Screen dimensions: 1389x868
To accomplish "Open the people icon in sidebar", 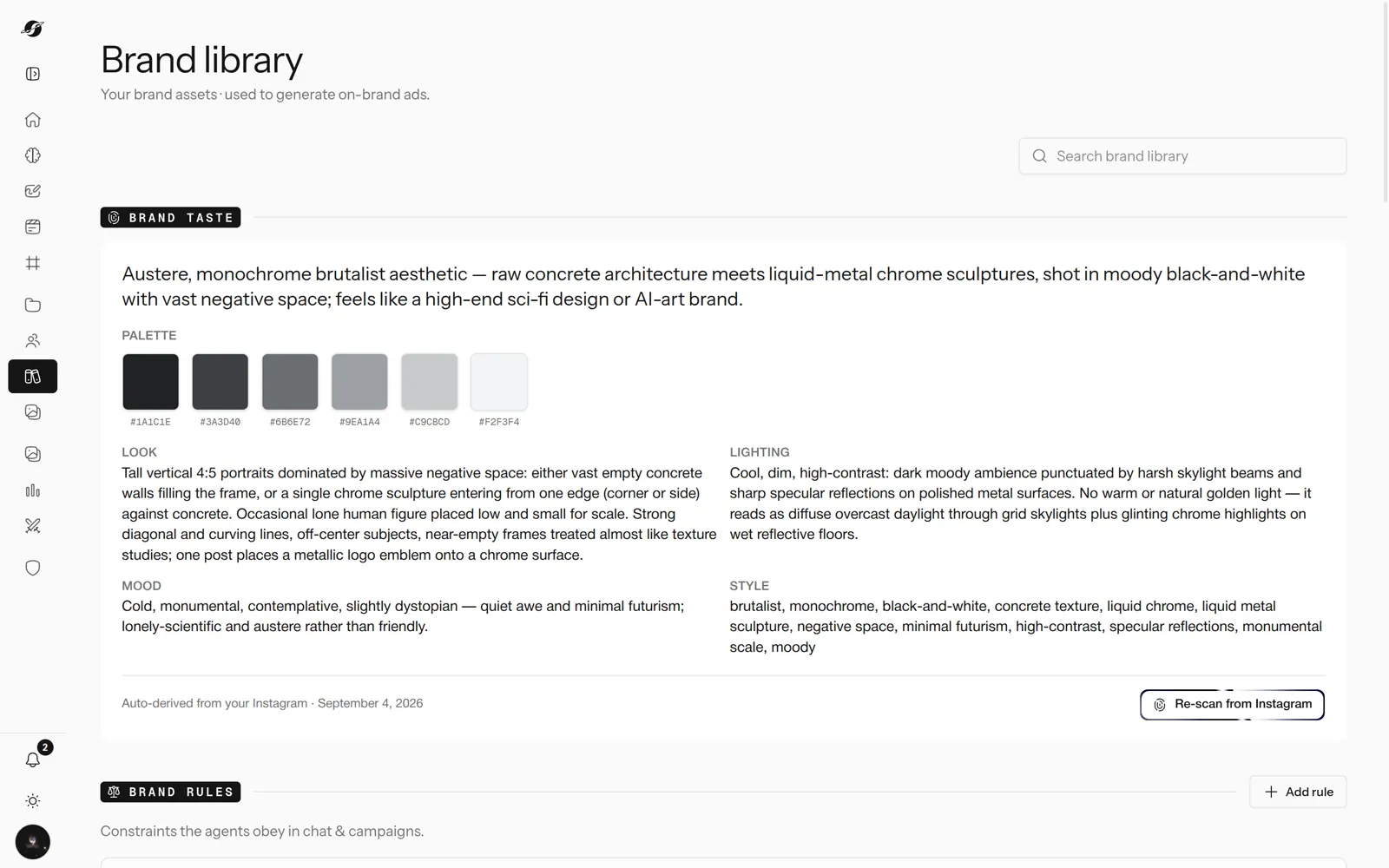I will [x=33, y=341].
